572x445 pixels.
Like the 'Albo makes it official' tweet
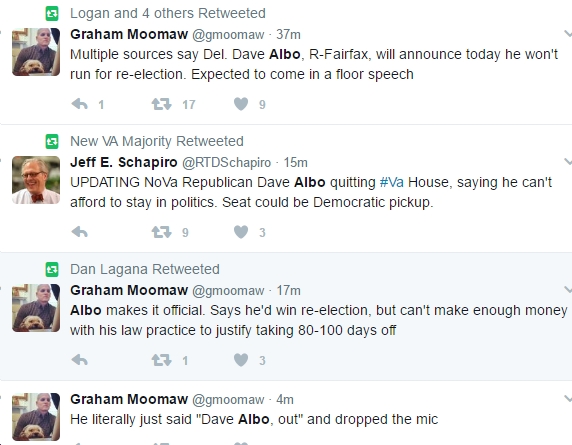click(241, 360)
